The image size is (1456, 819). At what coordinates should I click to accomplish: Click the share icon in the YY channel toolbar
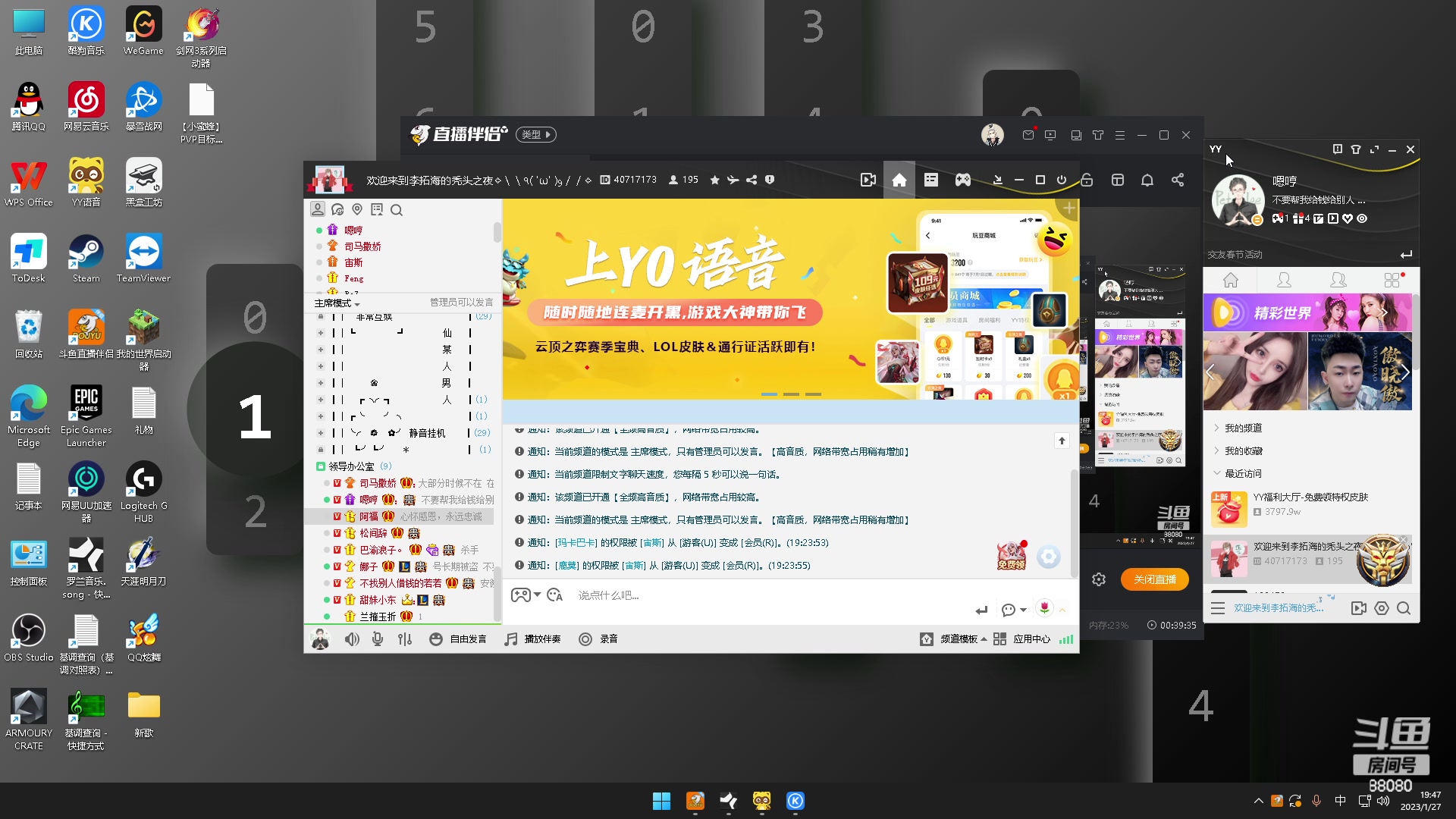pyautogui.click(x=1179, y=180)
